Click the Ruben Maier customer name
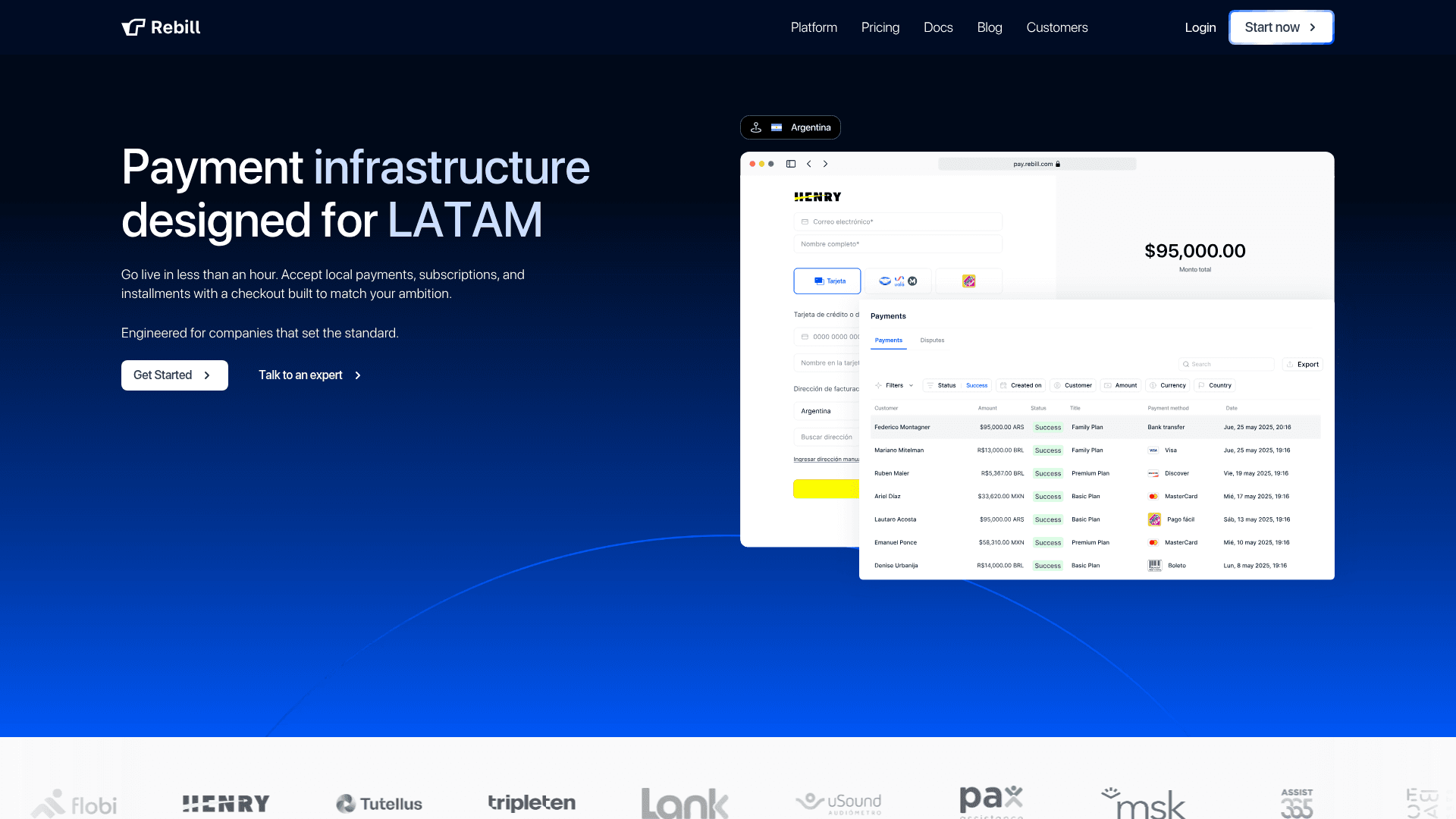The height and width of the screenshot is (819, 1456). click(892, 473)
